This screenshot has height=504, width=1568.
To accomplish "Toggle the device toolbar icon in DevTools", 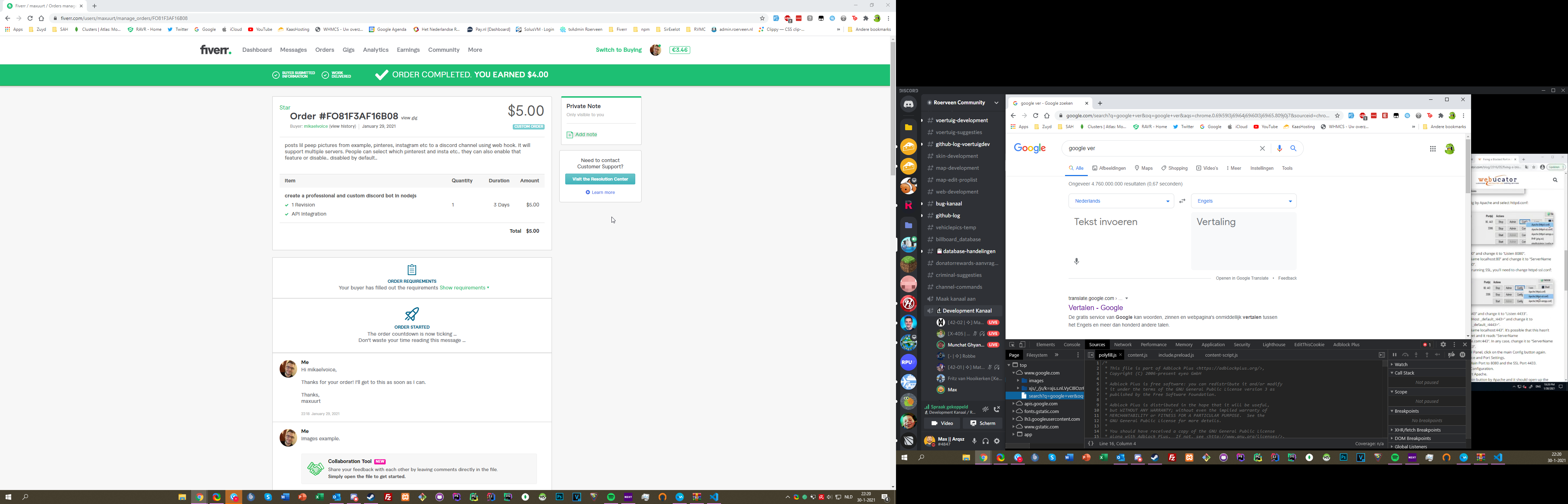I will (1023, 344).
